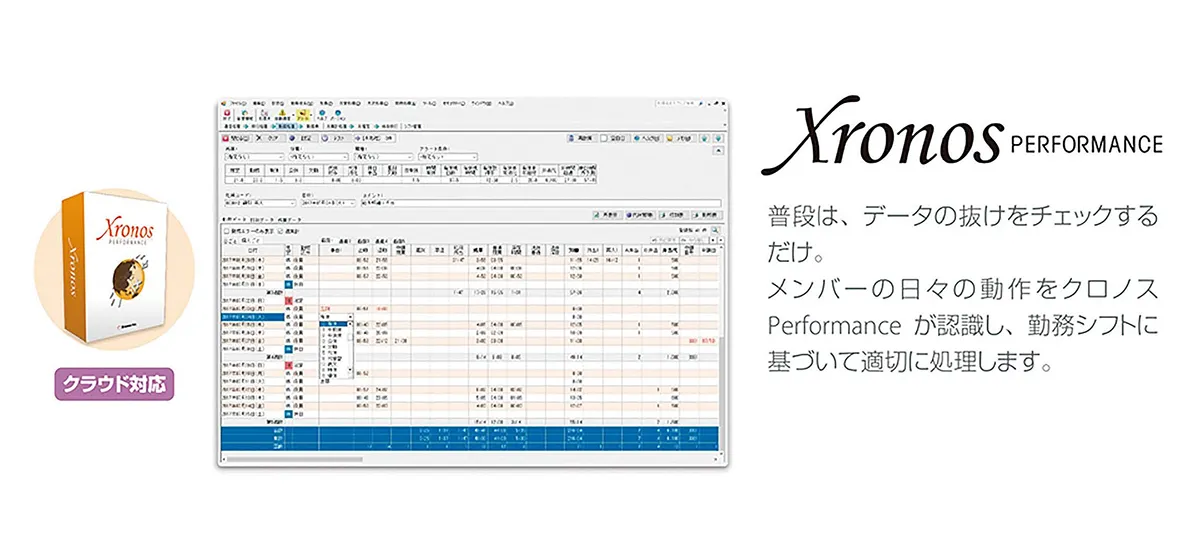Click the button with the red square icon

pos(236,139)
